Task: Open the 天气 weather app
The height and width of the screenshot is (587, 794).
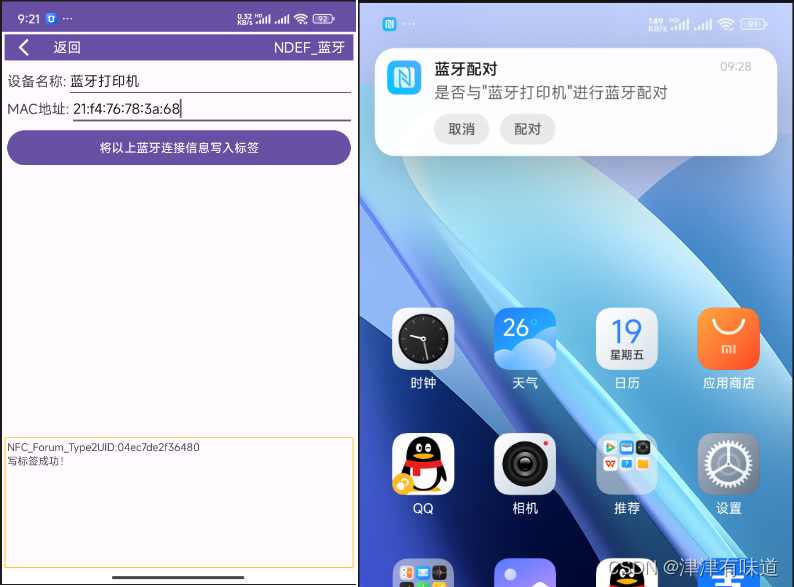Action: pos(525,339)
